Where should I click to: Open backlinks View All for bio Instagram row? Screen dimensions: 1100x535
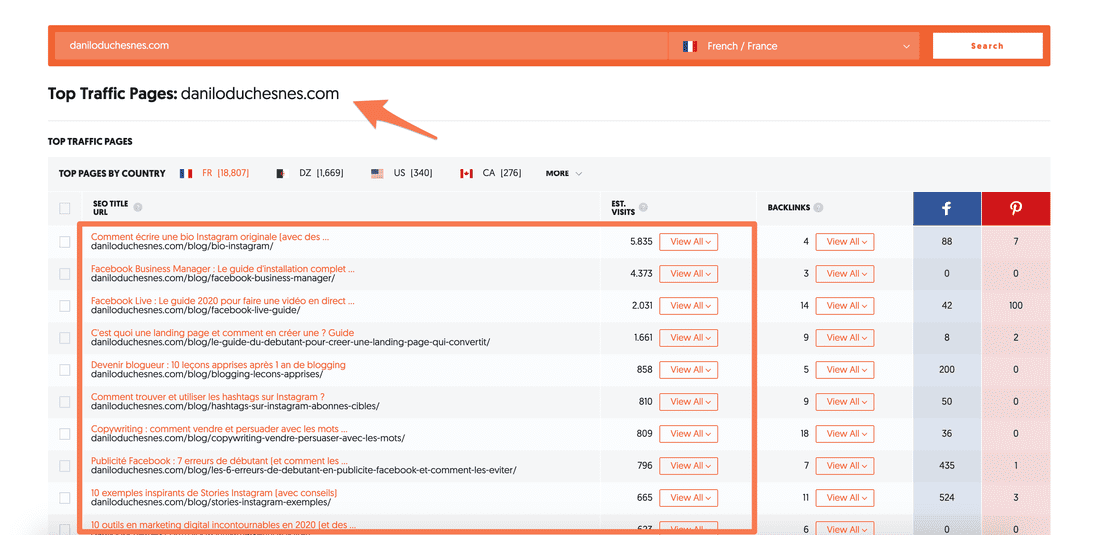coord(845,241)
